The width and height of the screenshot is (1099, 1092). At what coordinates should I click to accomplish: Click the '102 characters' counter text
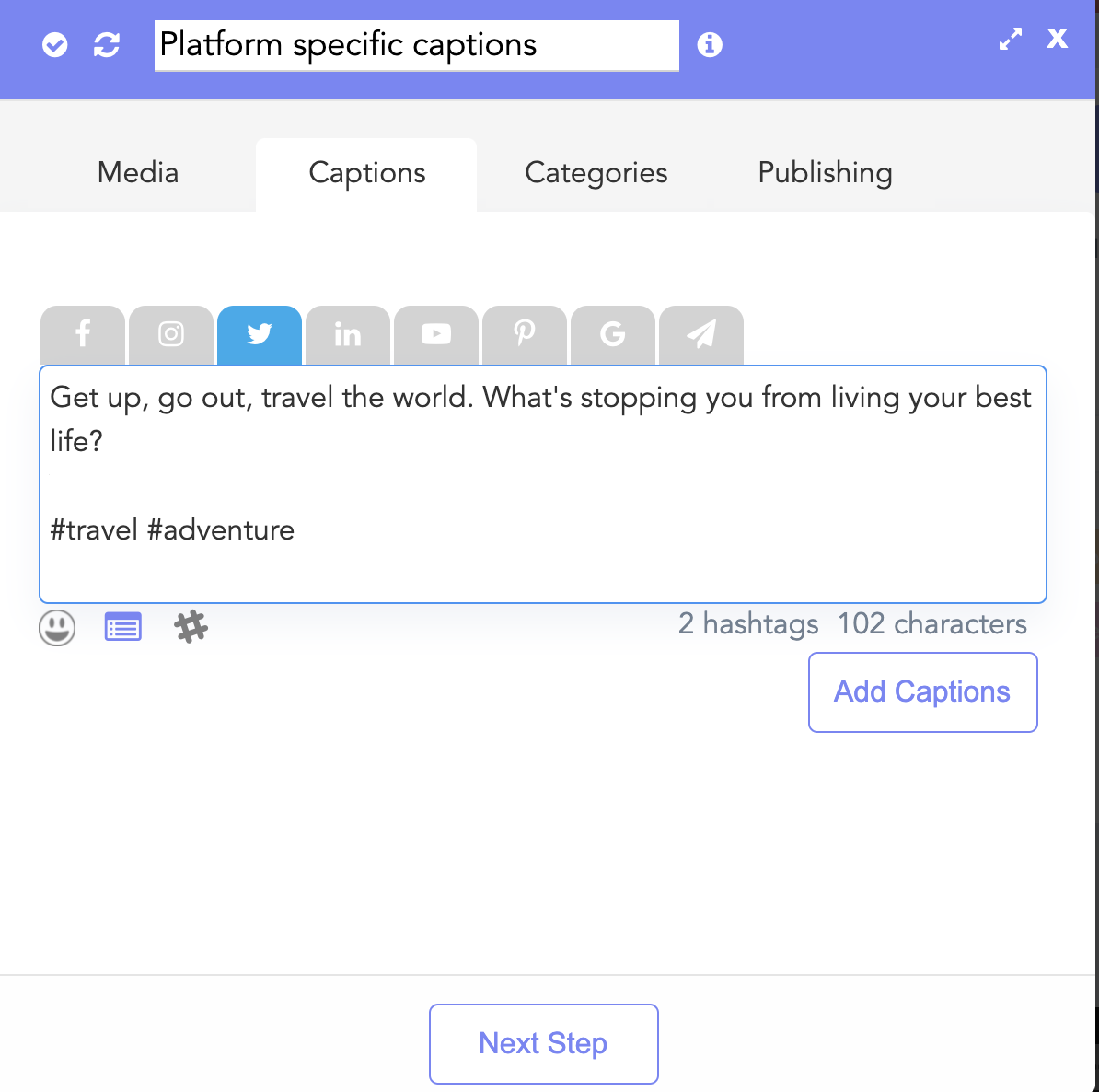932,623
